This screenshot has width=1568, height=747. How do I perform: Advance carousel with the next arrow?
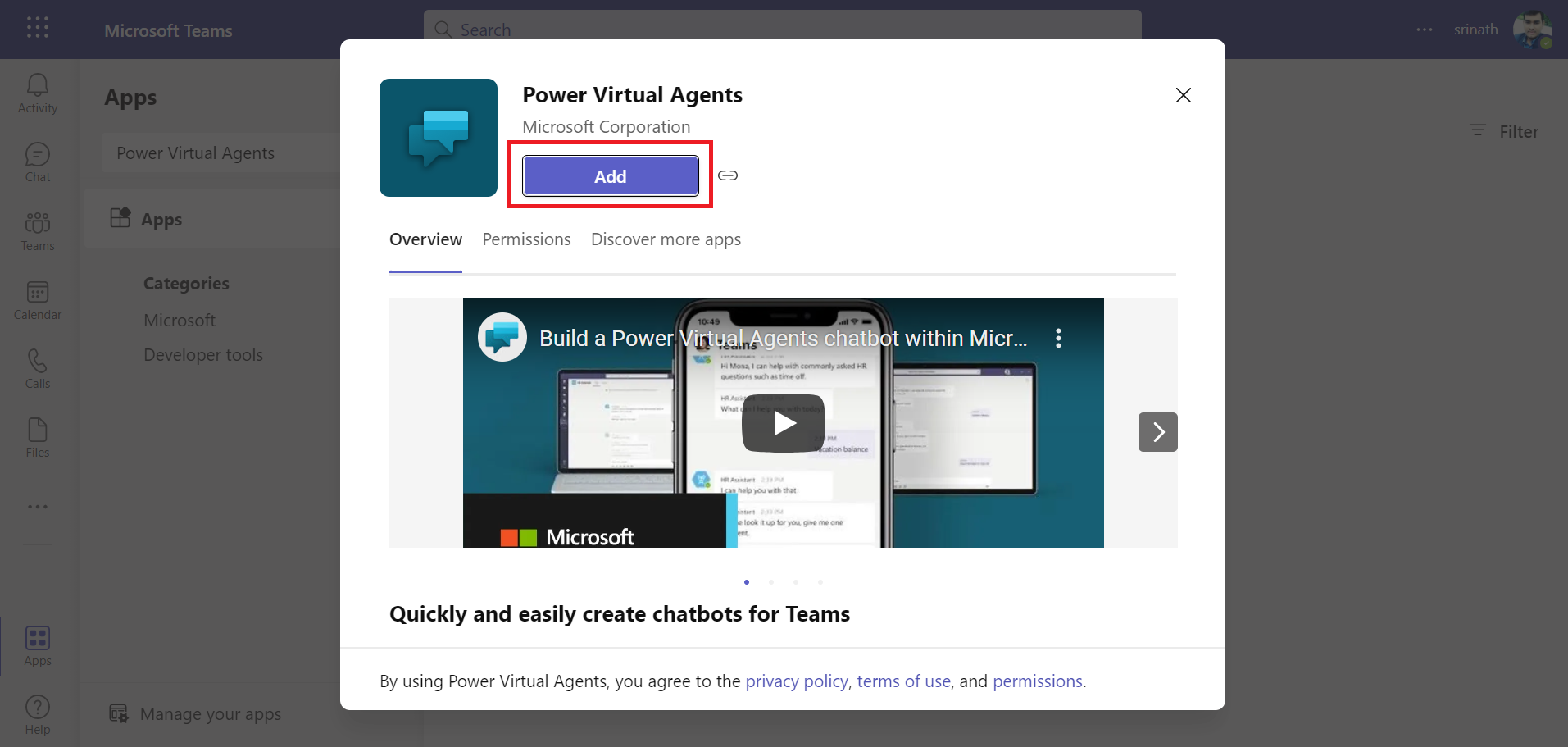pyautogui.click(x=1157, y=432)
